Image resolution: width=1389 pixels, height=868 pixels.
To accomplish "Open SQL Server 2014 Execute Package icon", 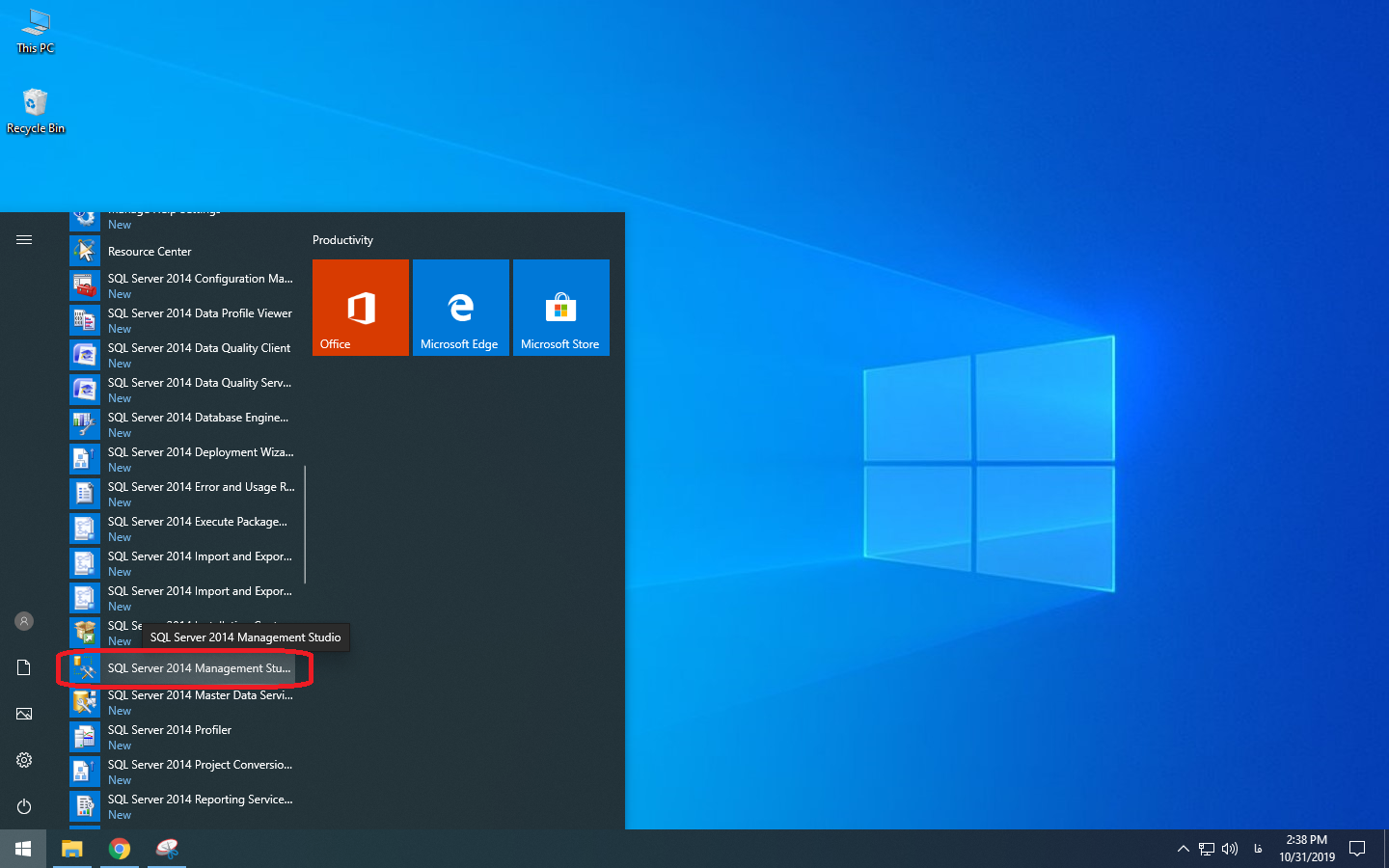I will click(85, 529).
